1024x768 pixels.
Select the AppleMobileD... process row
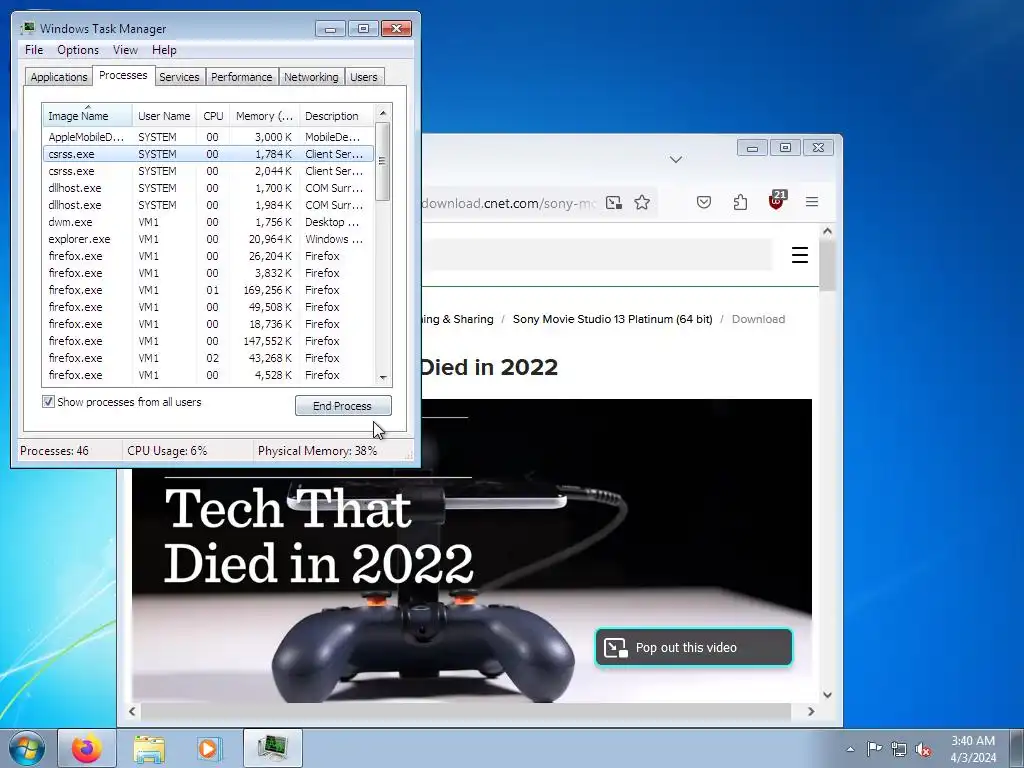point(209,137)
